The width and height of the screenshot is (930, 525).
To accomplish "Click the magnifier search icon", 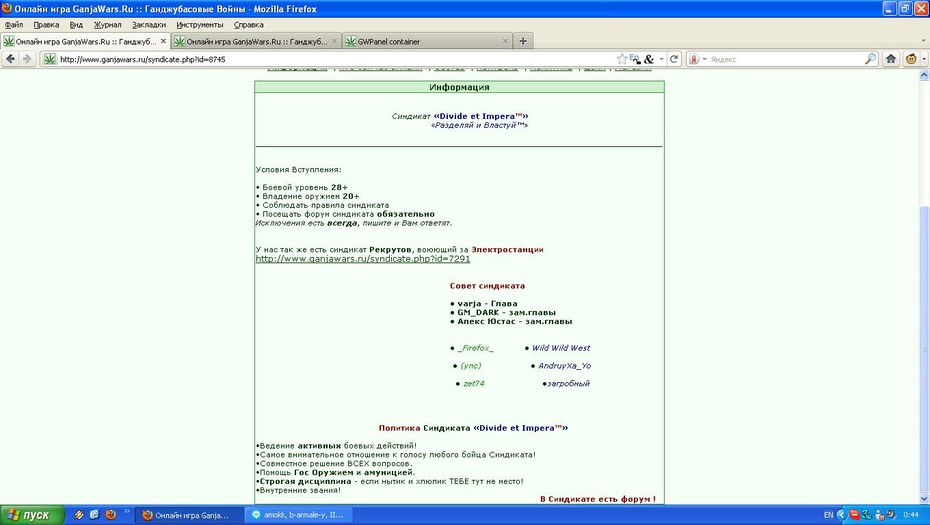I will click(x=870, y=59).
